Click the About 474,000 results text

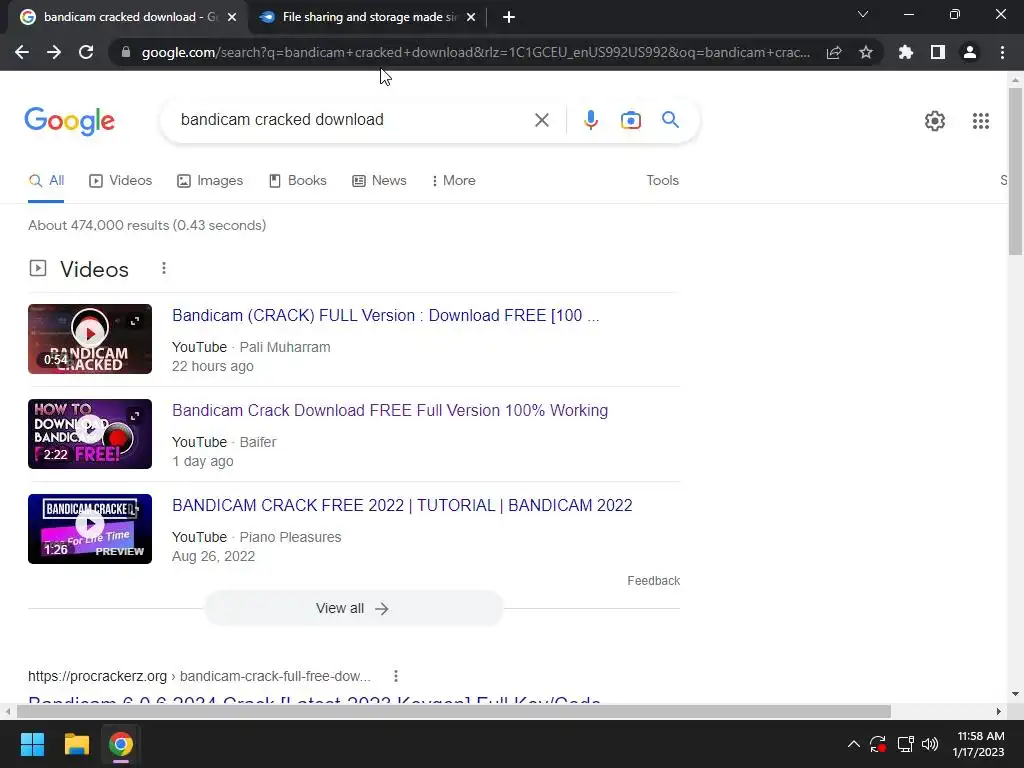(147, 225)
